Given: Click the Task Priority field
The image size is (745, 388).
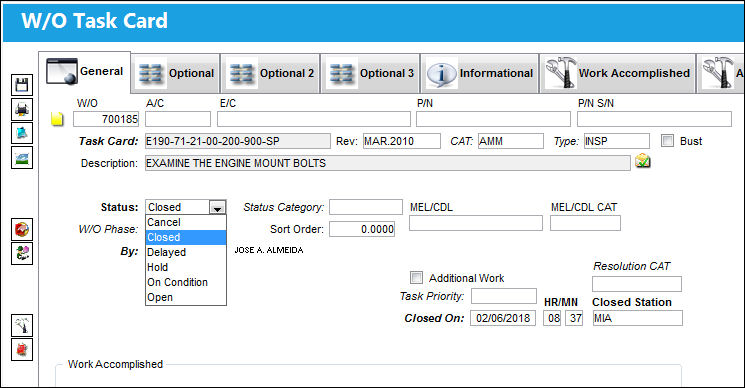Looking at the screenshot, I should pyautogui.click(x=504, y=296).
